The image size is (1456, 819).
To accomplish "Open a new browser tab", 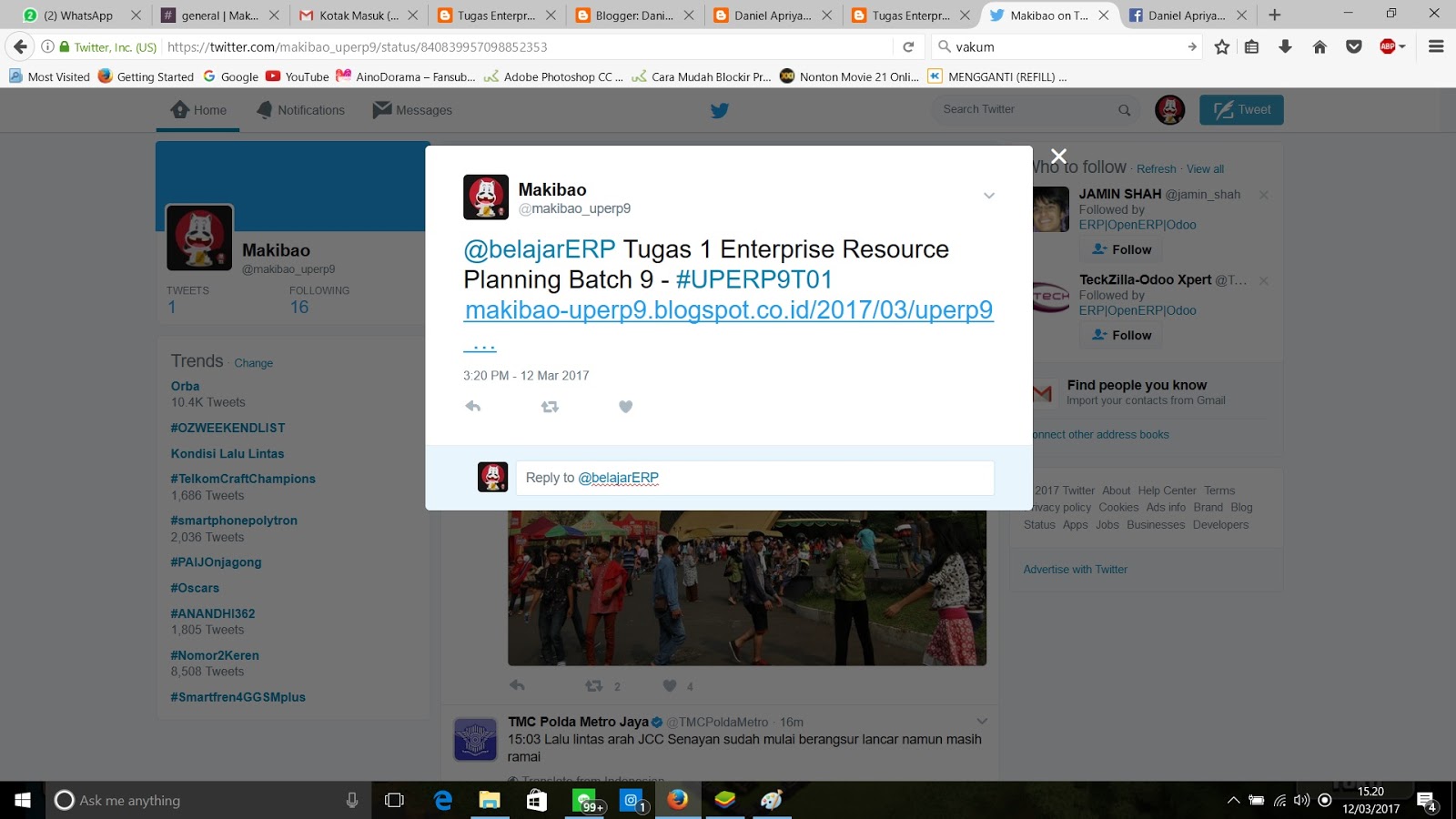I will pyautogui.click(x=1274, y=15).
